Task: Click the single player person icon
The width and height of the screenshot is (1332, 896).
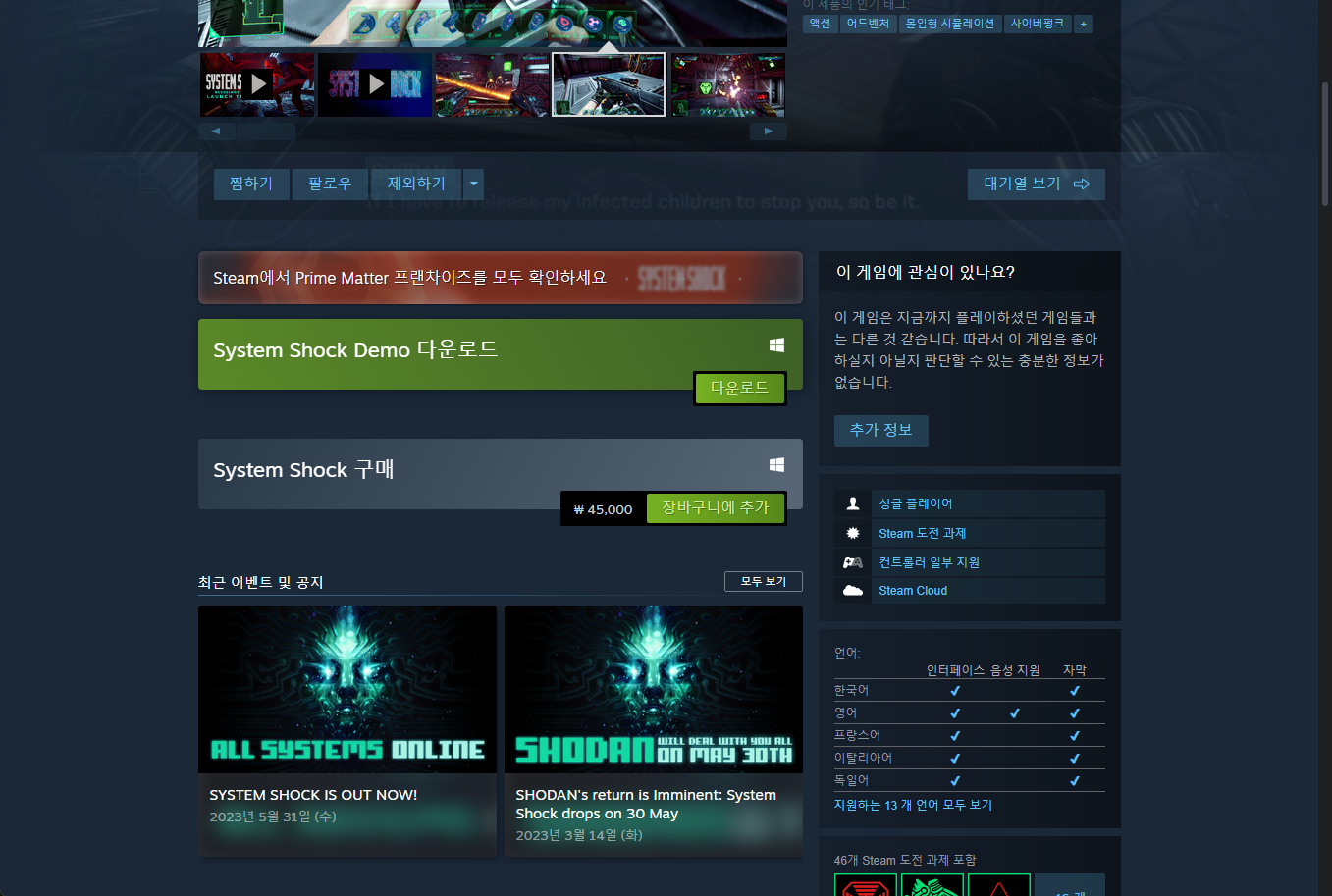Action: [x=853, y=503]
